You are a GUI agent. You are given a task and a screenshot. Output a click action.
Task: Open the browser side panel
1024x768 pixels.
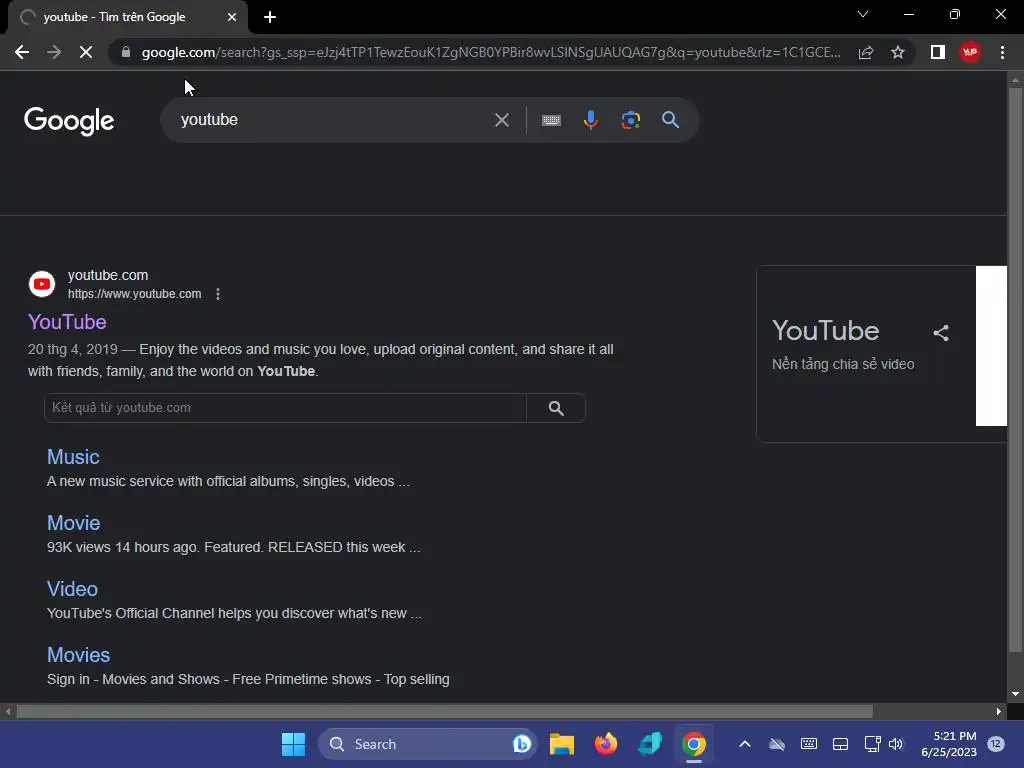point(938,52)
